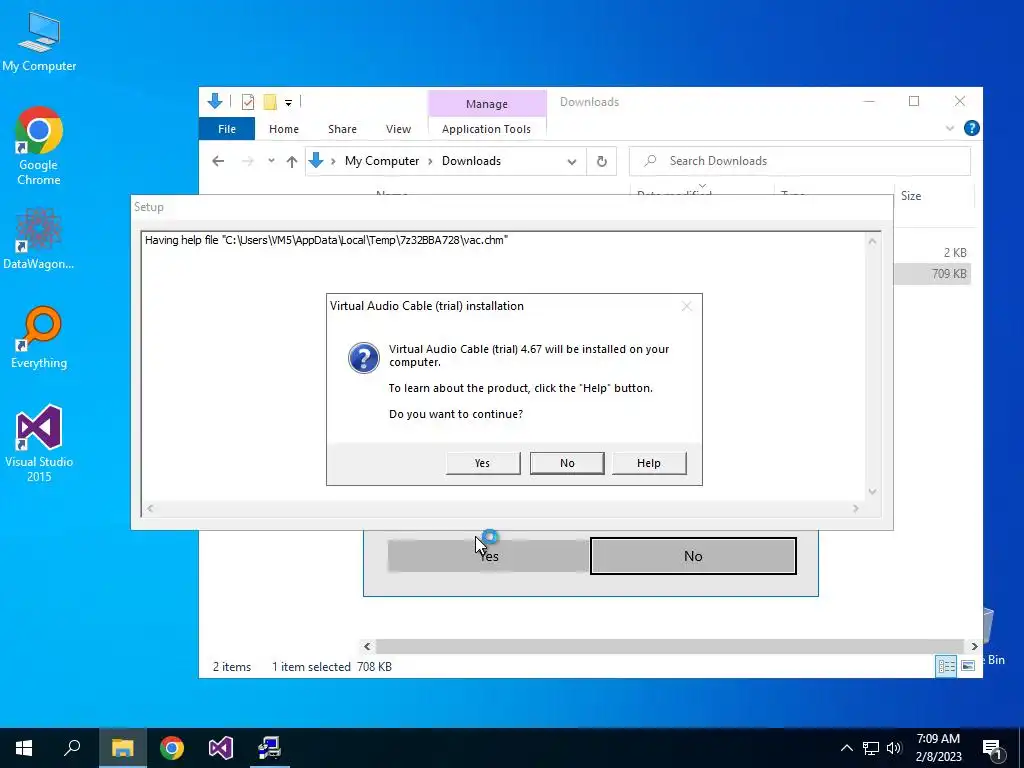Switch to the installer taskbar icon
Image resolution: width=1024 pixels, height=768 pixels.
269,748
